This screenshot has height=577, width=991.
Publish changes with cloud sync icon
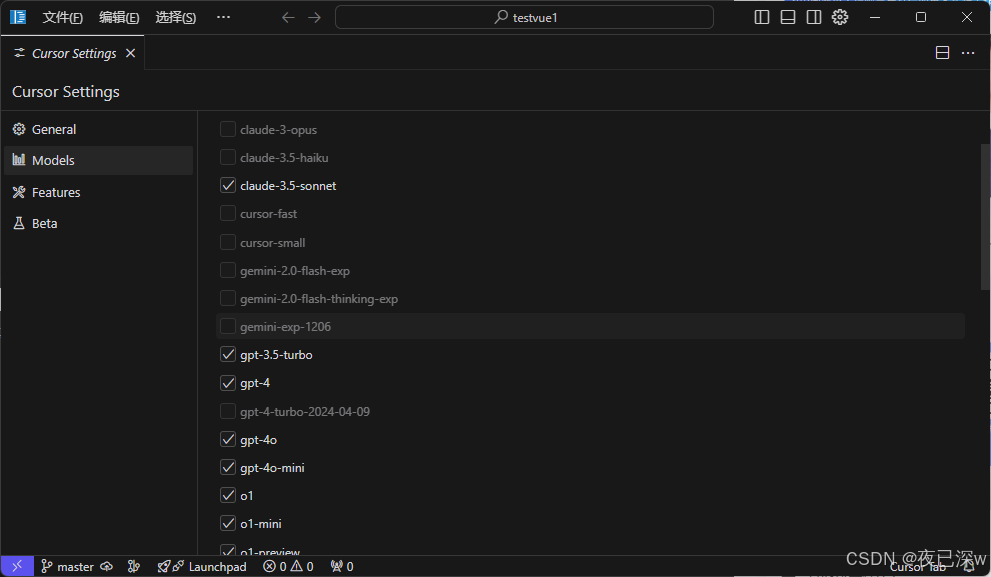click(107, 566)
